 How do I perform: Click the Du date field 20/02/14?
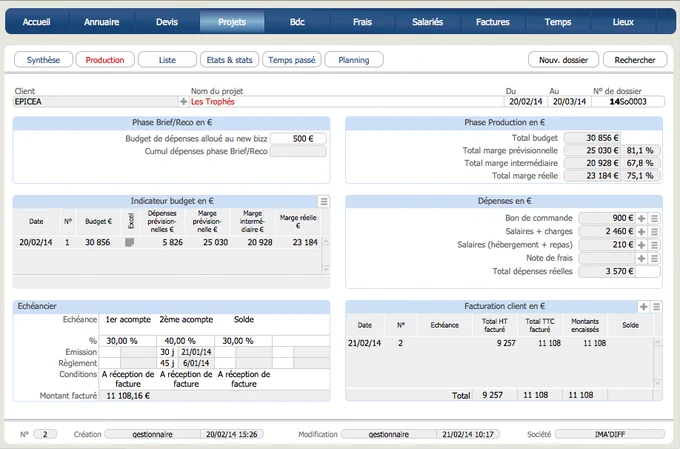click(526, 102)
